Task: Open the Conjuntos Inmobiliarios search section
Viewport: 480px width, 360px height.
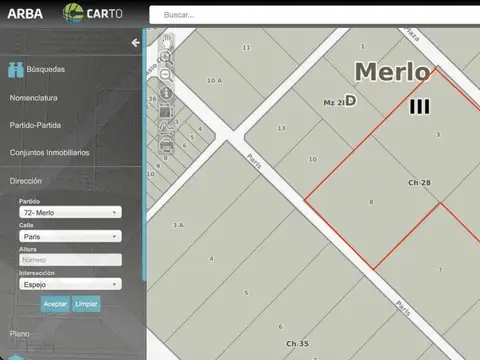Action: [49, 153]
